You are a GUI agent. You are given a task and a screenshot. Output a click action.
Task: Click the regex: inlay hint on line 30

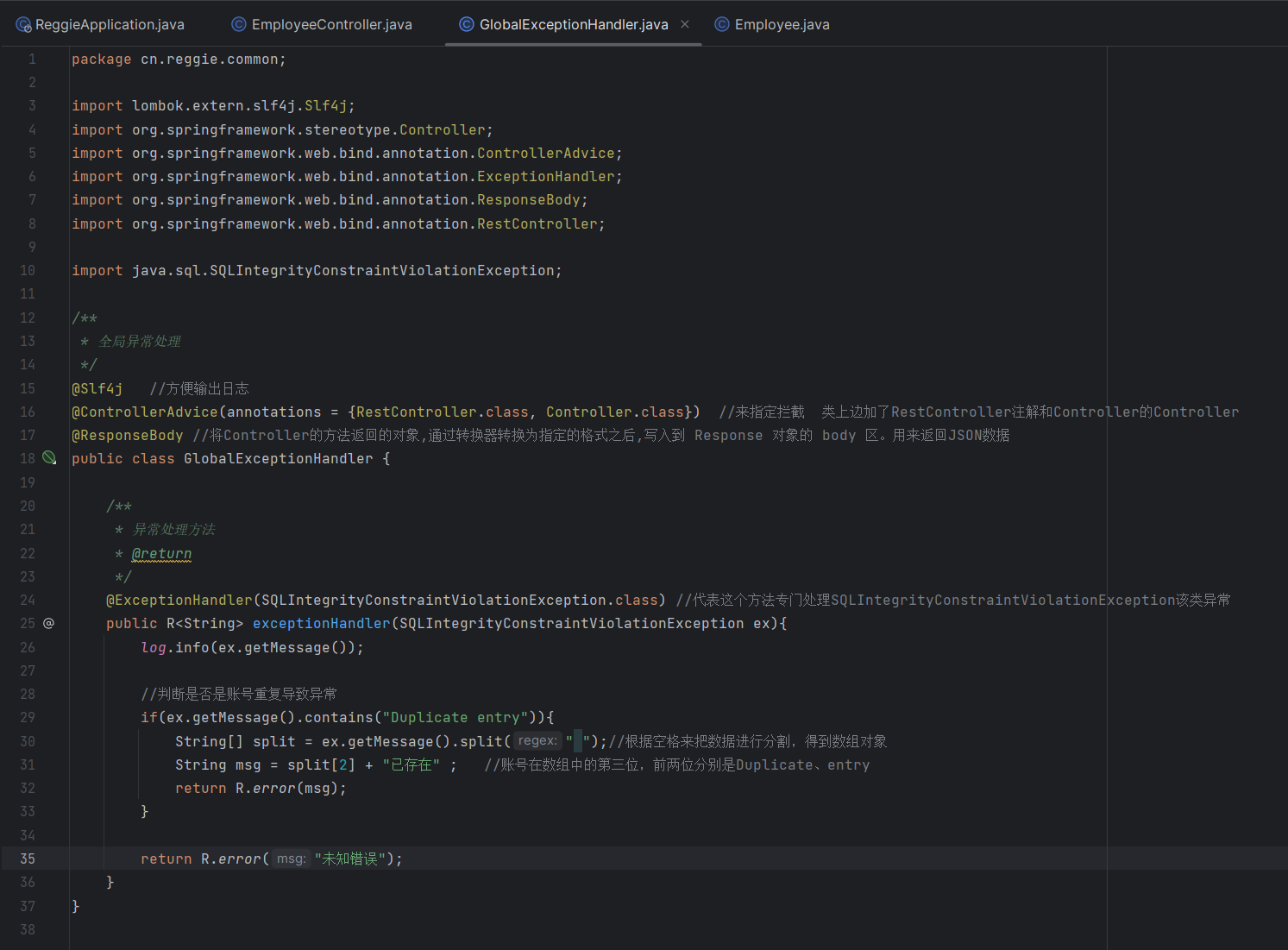click(x=537, y=740)
